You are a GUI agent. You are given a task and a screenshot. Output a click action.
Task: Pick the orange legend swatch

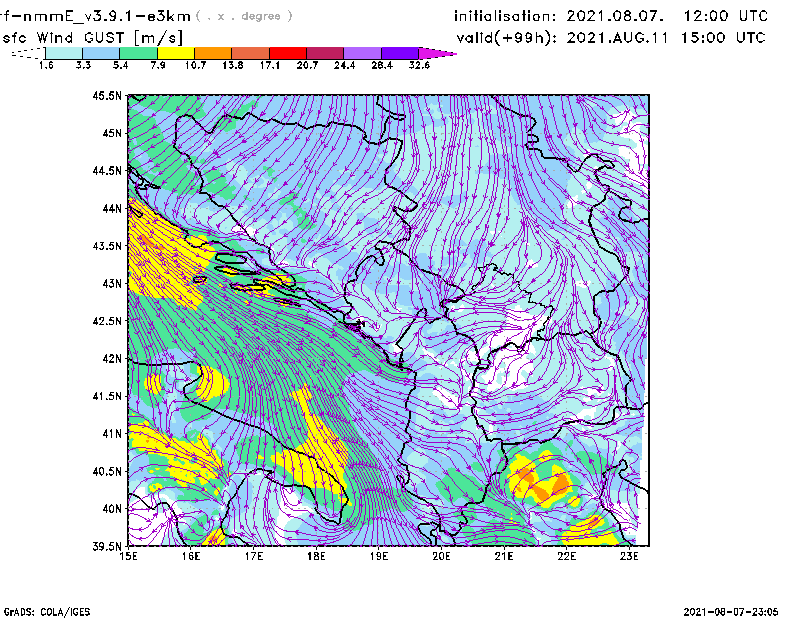tap(213, 53)
